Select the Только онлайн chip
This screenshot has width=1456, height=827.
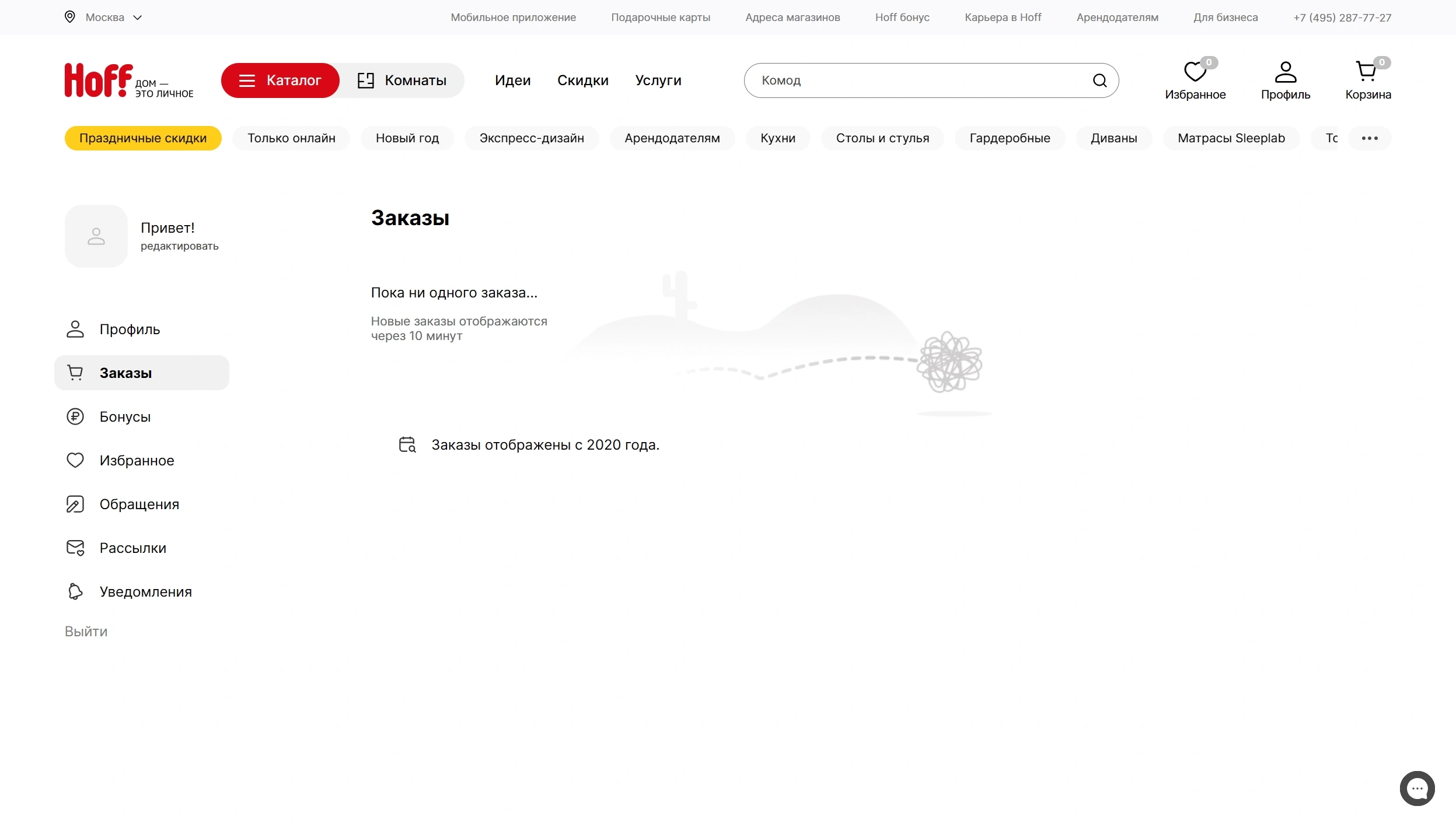(x=291, y=138)
